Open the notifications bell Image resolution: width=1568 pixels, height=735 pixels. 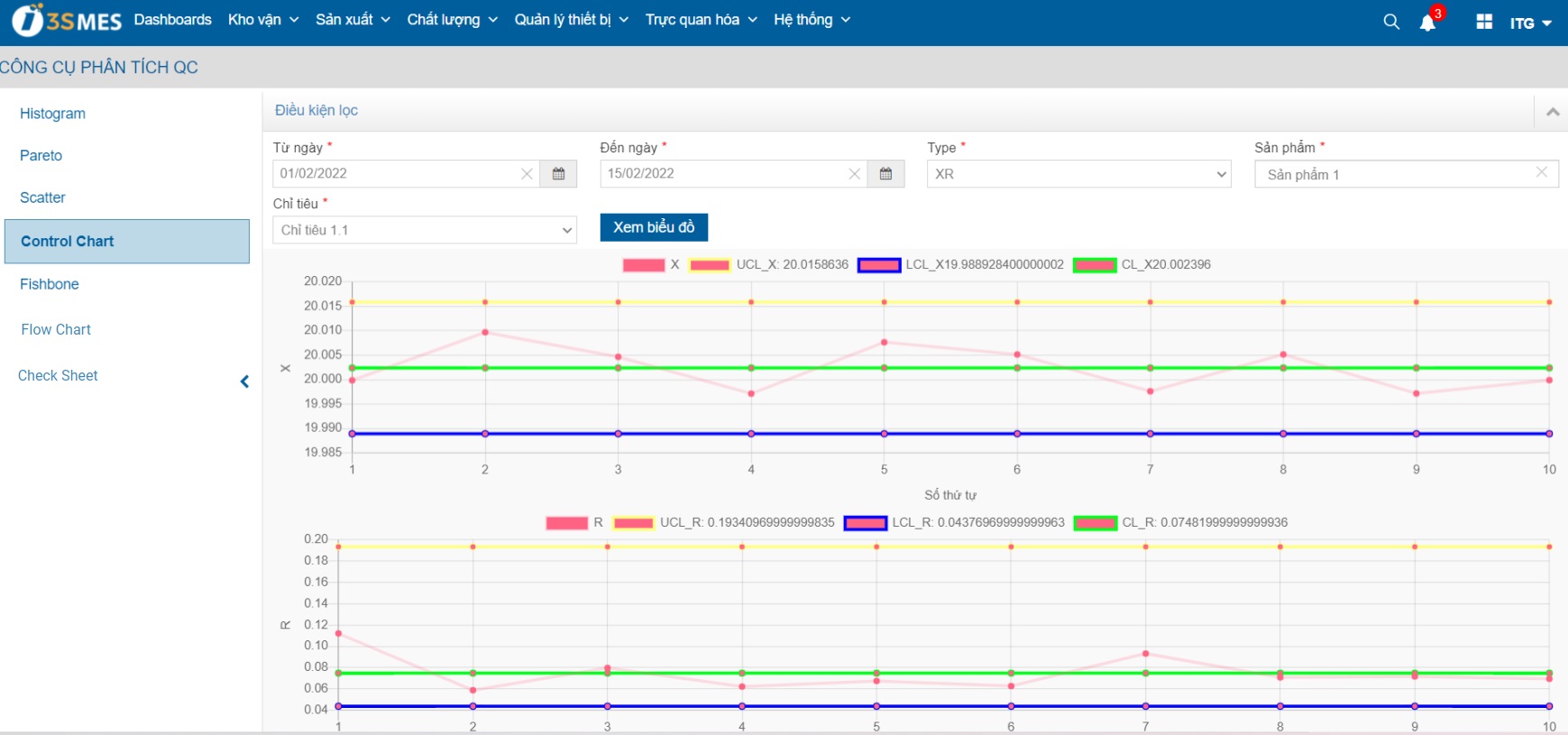pos(1427,23)
